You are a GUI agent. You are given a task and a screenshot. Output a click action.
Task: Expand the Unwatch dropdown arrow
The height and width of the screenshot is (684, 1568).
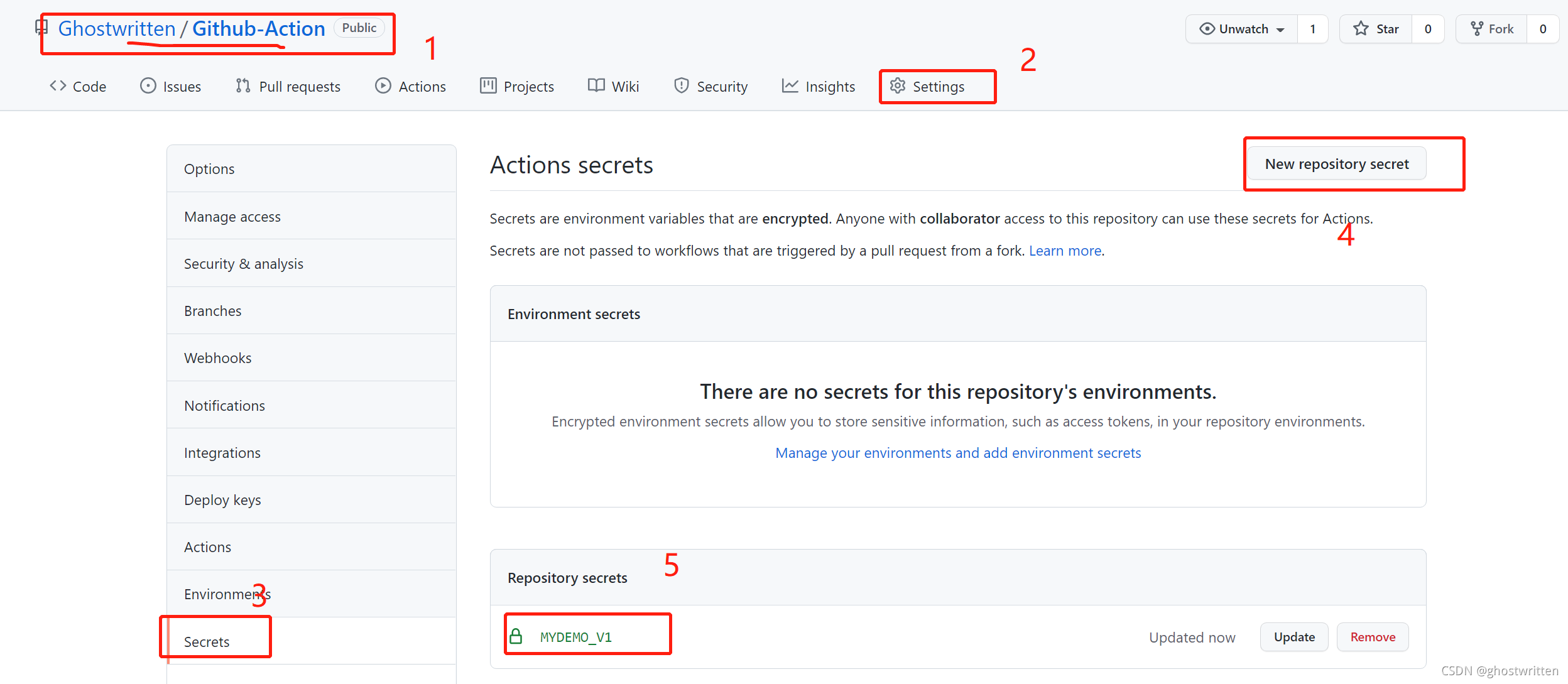(1280, 30)
